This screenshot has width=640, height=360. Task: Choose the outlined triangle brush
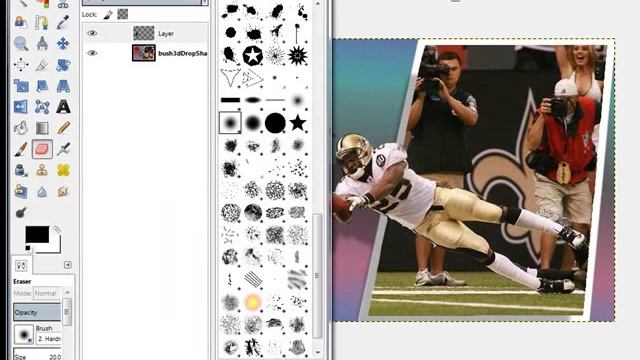[230, 78]
